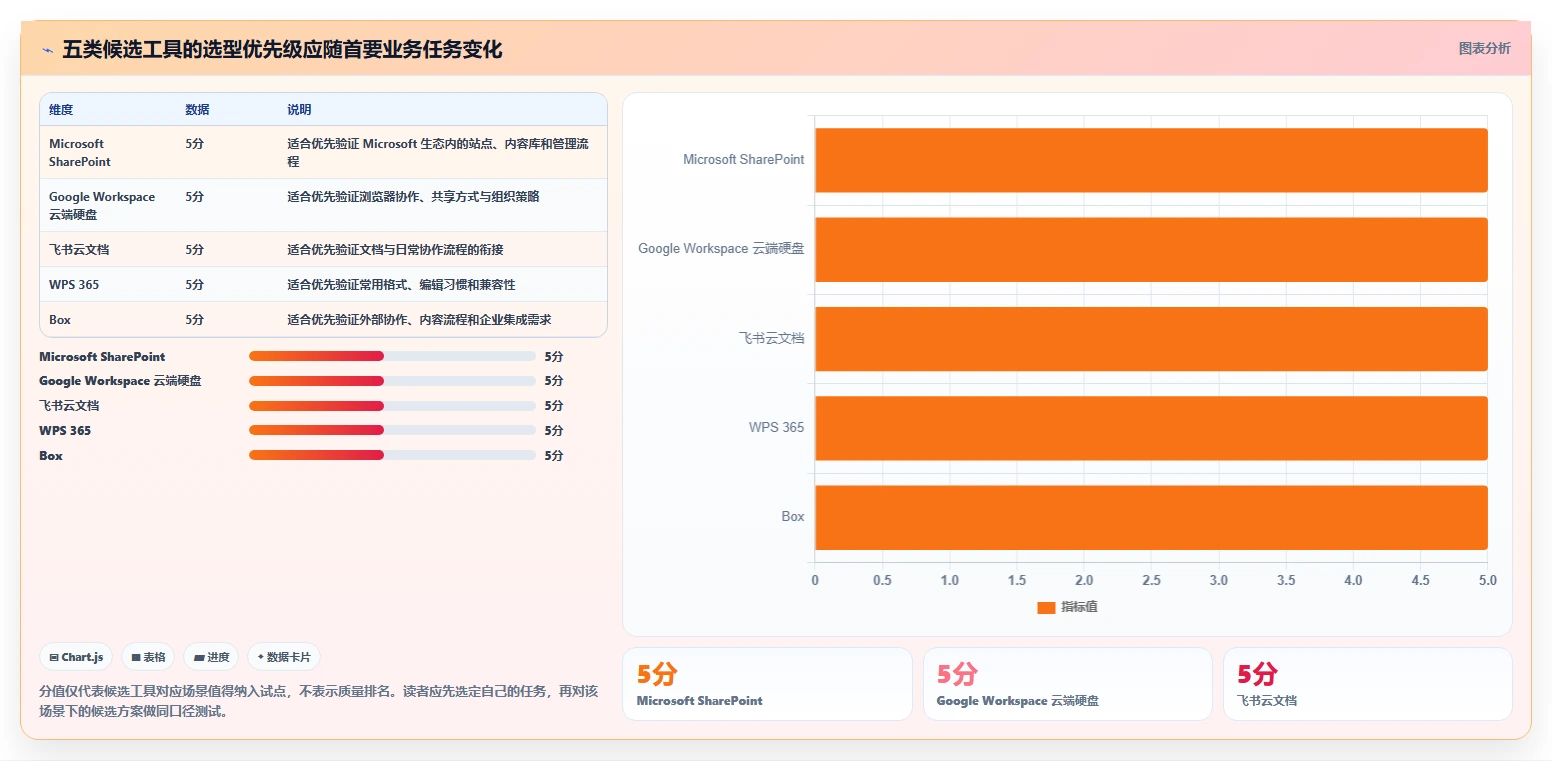1552x761 pixels.
Task: Click the lightning icon beside the page title
Action: pyautogui.click(x=47, y=50)
